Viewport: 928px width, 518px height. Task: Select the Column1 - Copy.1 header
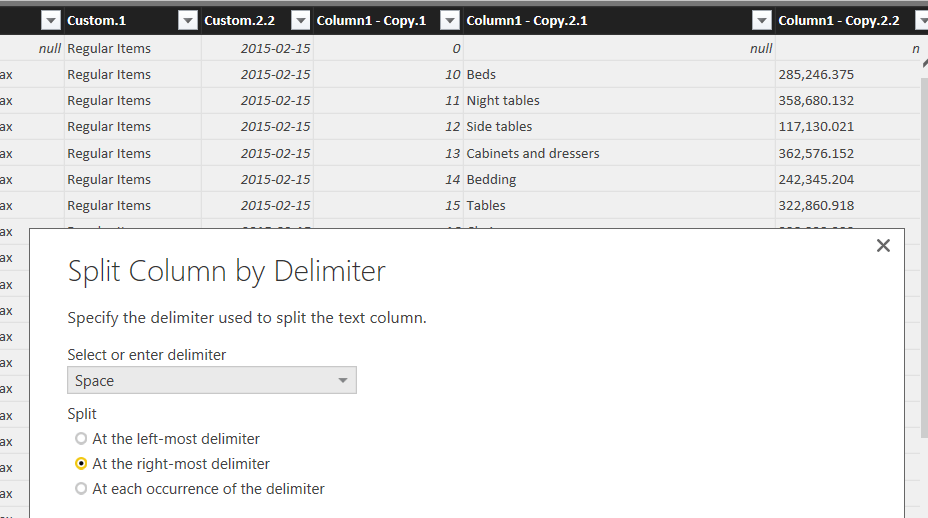click(372, 21)
